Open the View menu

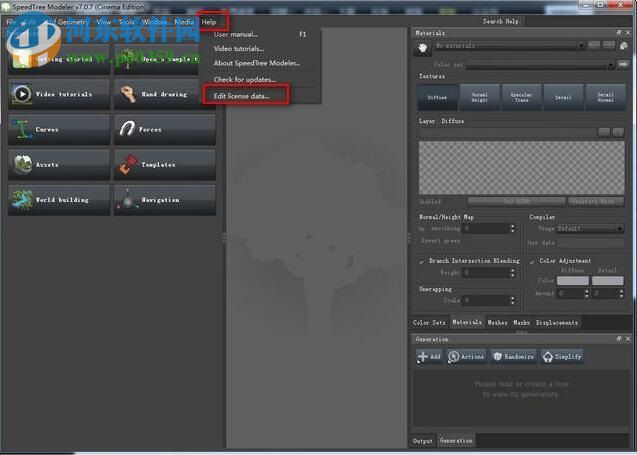(104, 22)
